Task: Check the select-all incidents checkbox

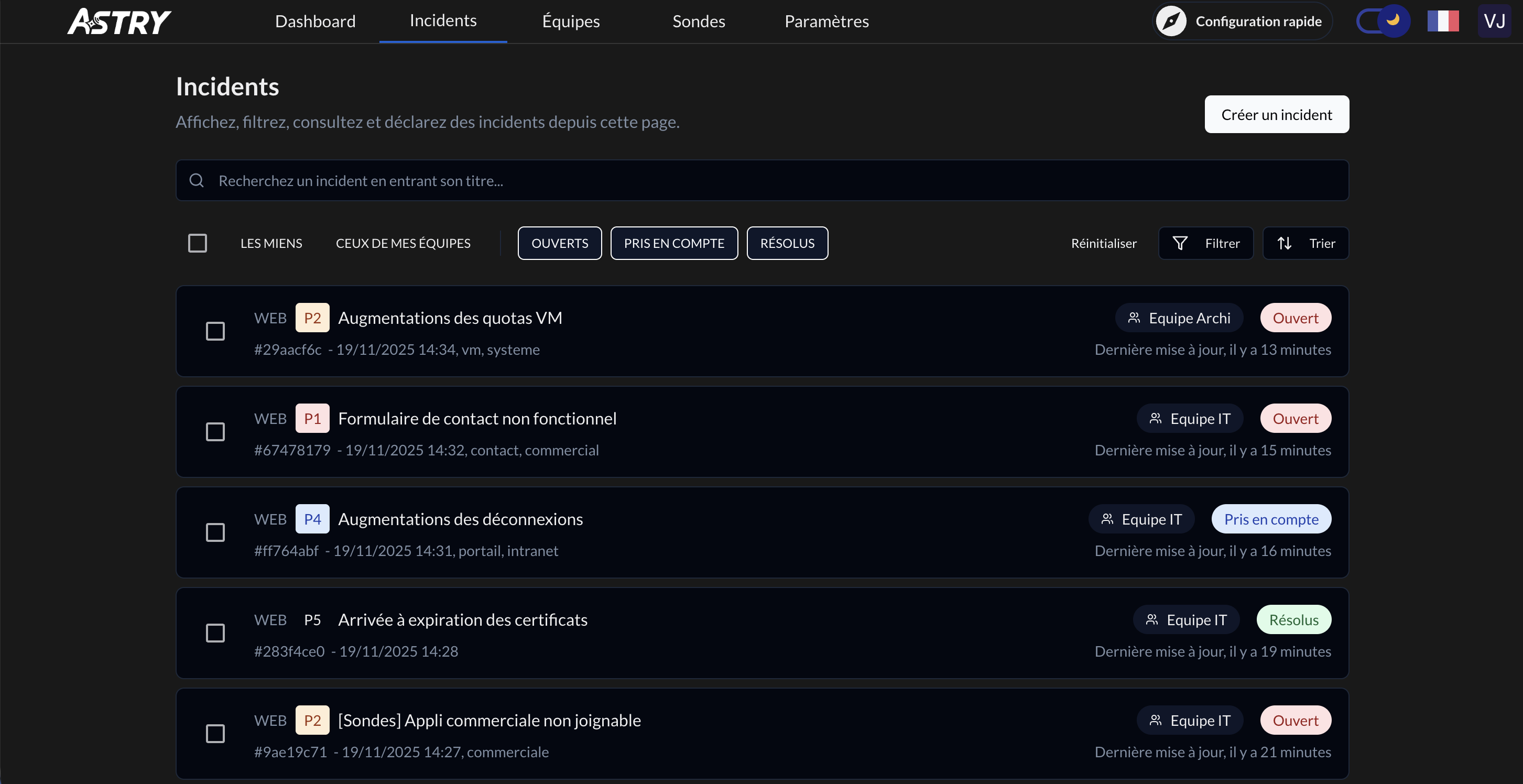Action: (198, 243)
